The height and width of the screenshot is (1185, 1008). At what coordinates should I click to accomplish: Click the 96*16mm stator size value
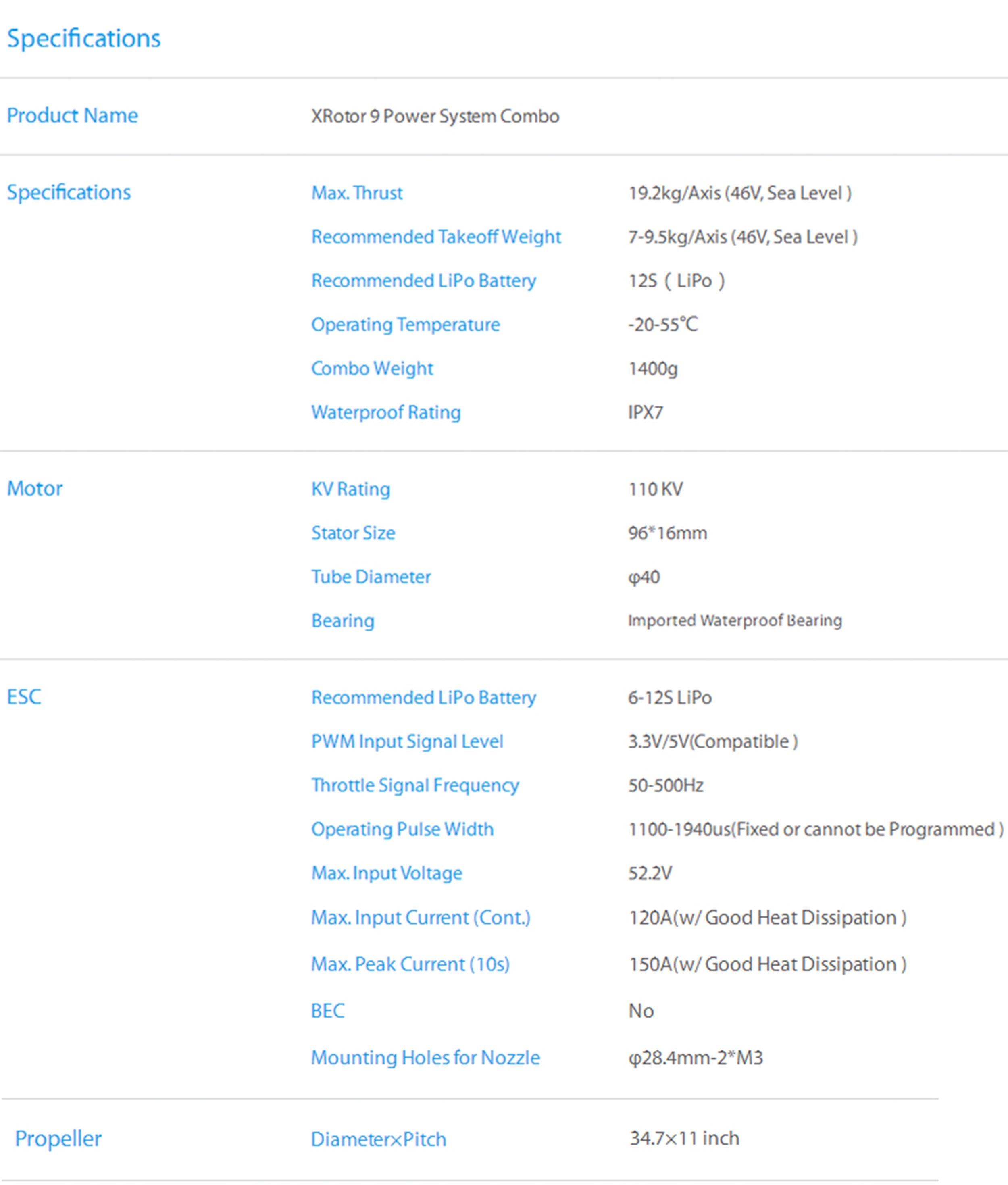[x=667, y=533]
